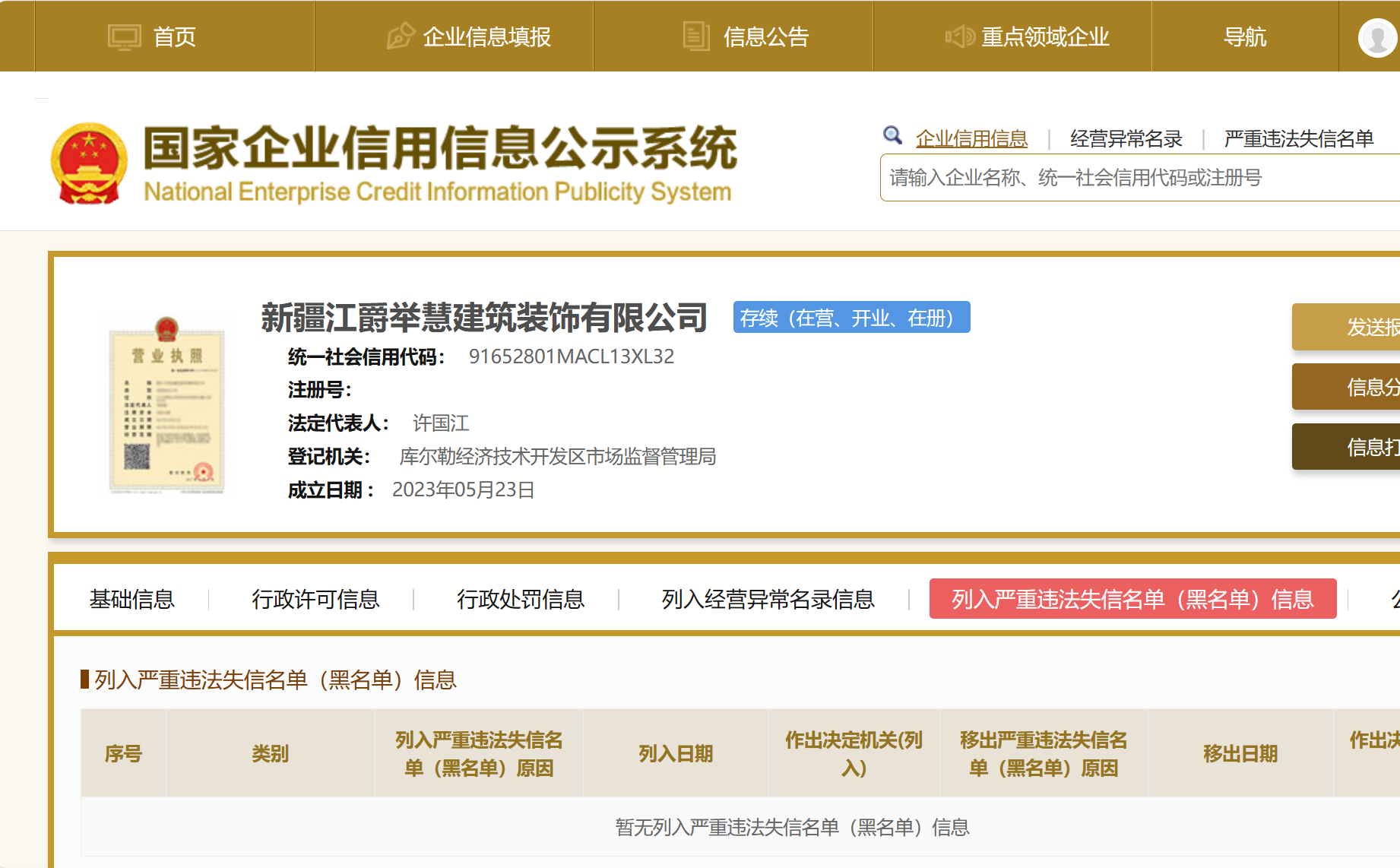The width and height of the screenshot is (1400, 868).
Task: Click the document icon beside 信息公告
Action: pos(696,36)
